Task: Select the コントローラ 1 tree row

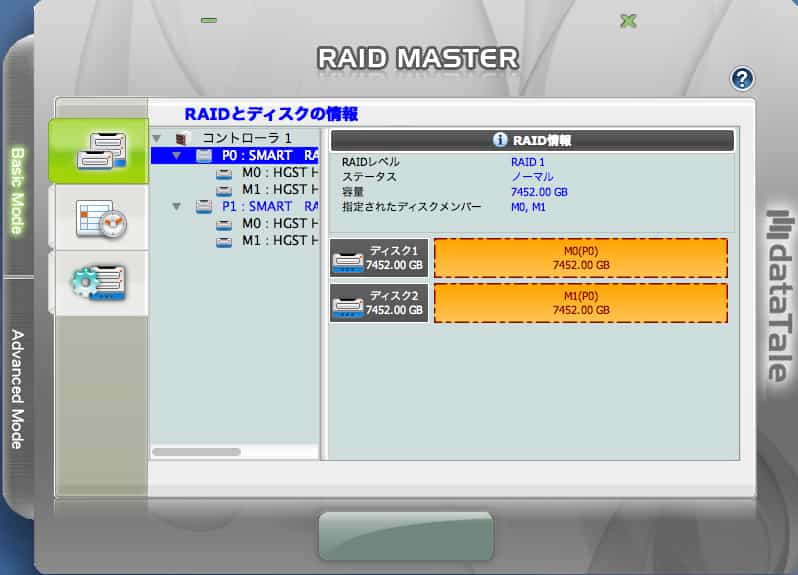Action: tap(235, 138)
